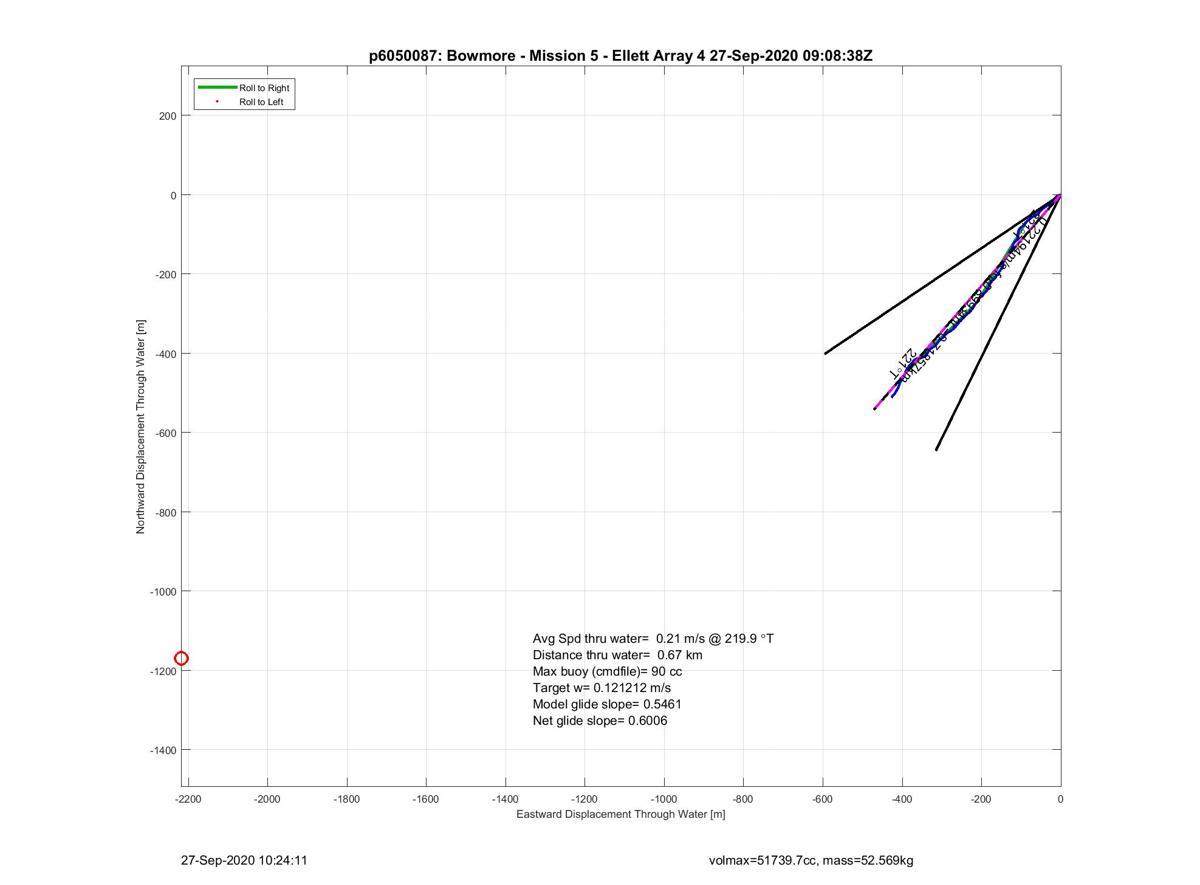1200x885 pixels.
Task: Click the y-axis tick label -1000
Action: [162, 591]
